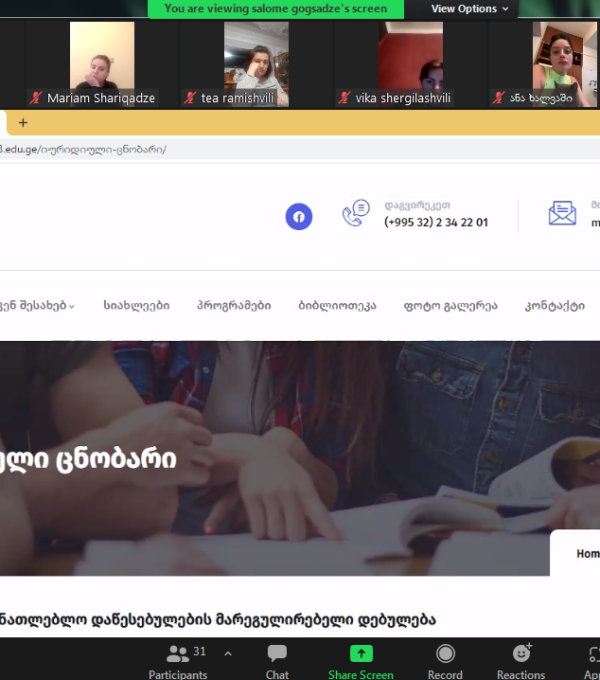This screenshot has height=680, width=600.
Task: Click Mariam Shariqadze's muted microphone icon
Action: 36,98
